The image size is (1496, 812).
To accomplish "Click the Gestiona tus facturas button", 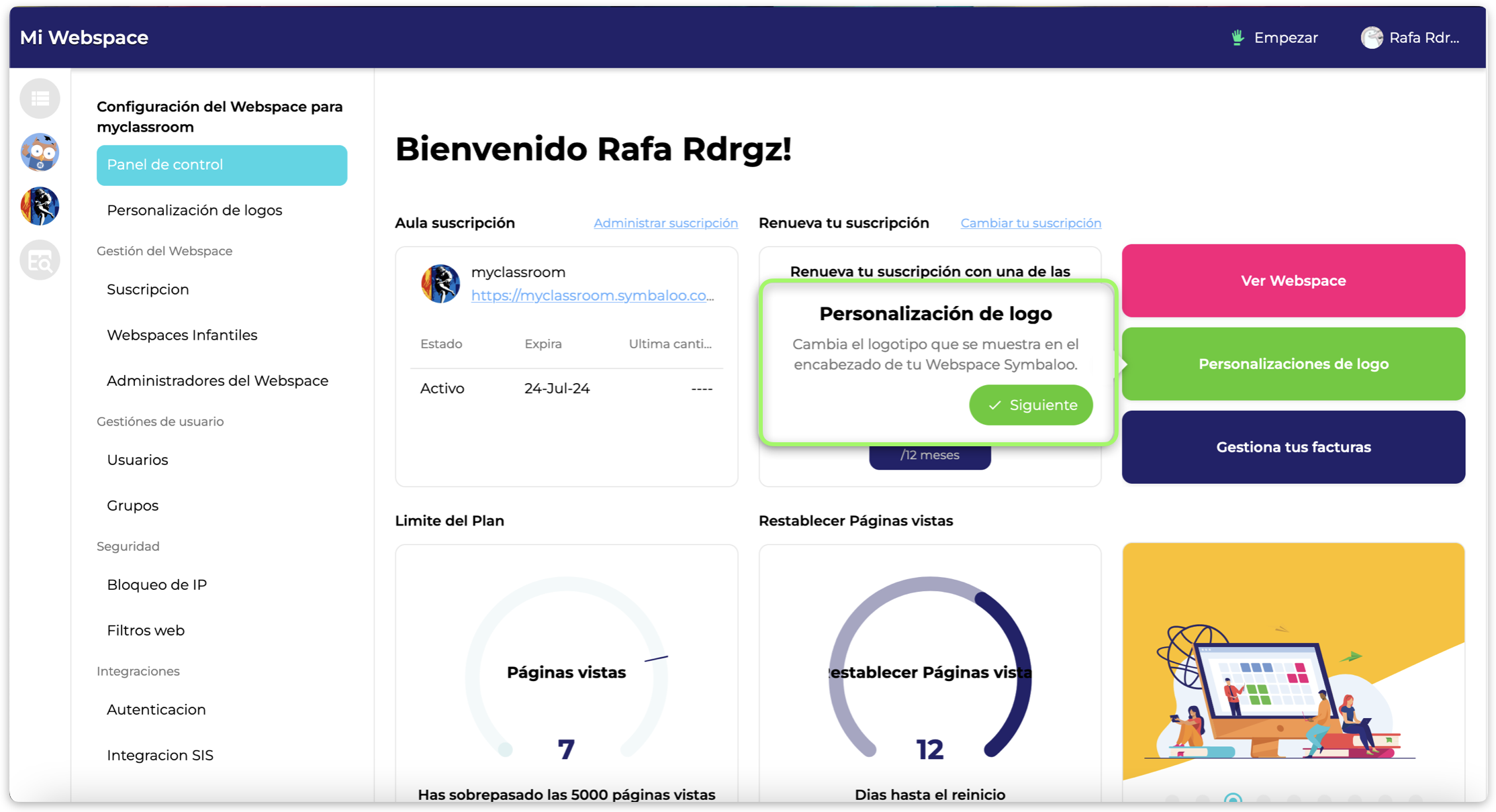I will coord(1293,447).
